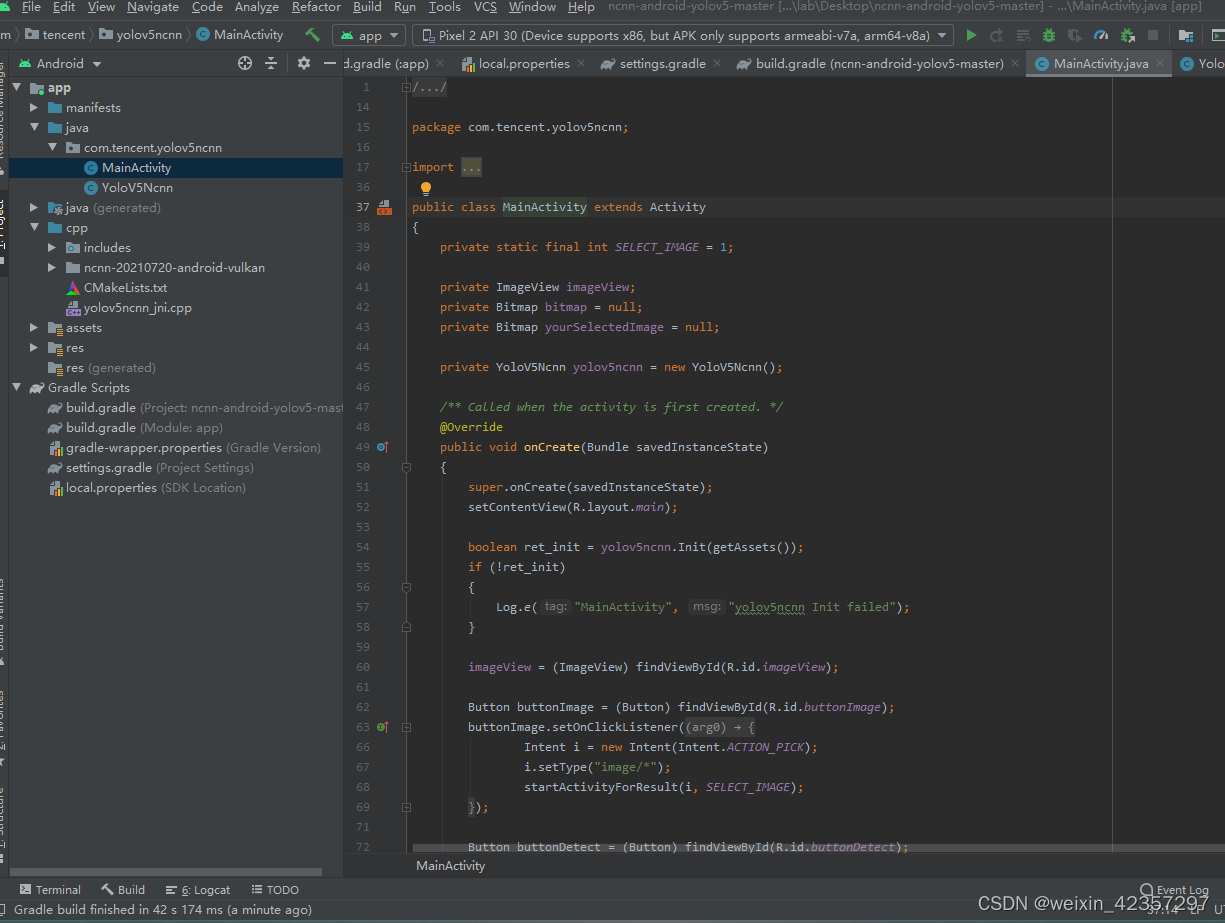Click the MainActivity breadcrumb in navigation bar
This screenshot has height=923, width=1225.
240,35
